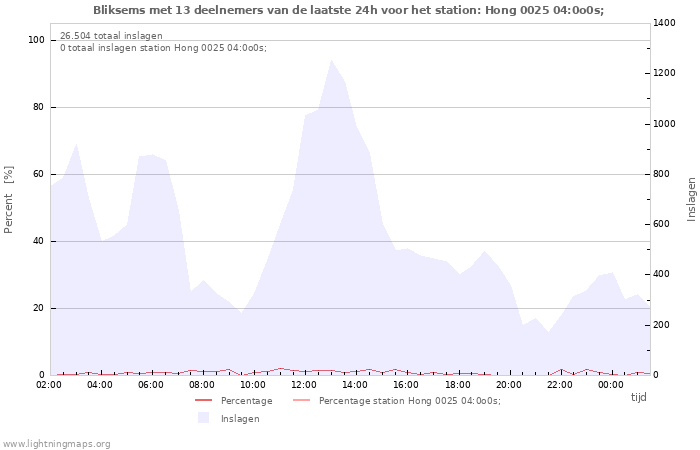The height and width of the screenshot is (450, 700).
Task: Click the right-side 'Inslagen' axis title
Action: pos(691,199)
